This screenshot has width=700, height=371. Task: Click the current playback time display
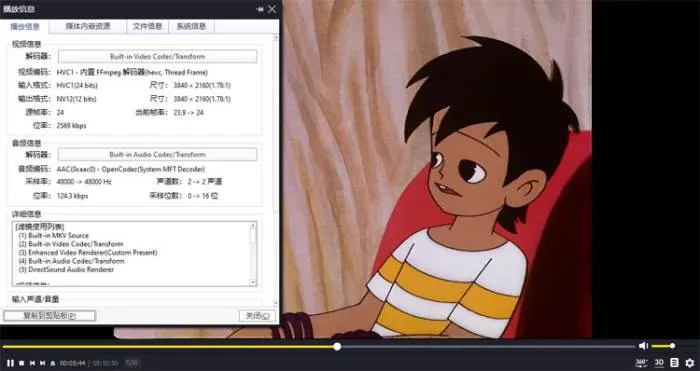click(x=72, y=363)
